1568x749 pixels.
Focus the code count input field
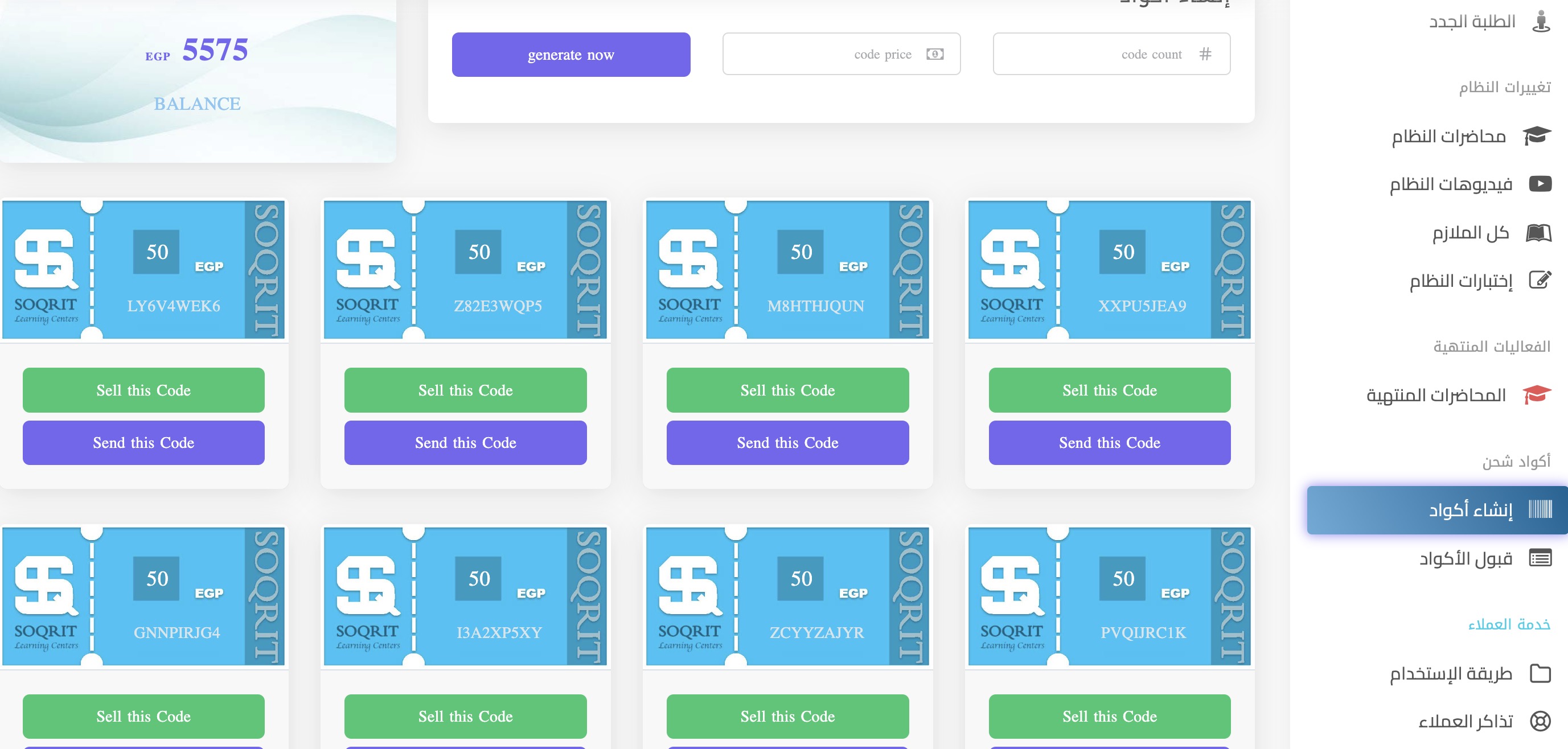click(x=1111, y=54)
